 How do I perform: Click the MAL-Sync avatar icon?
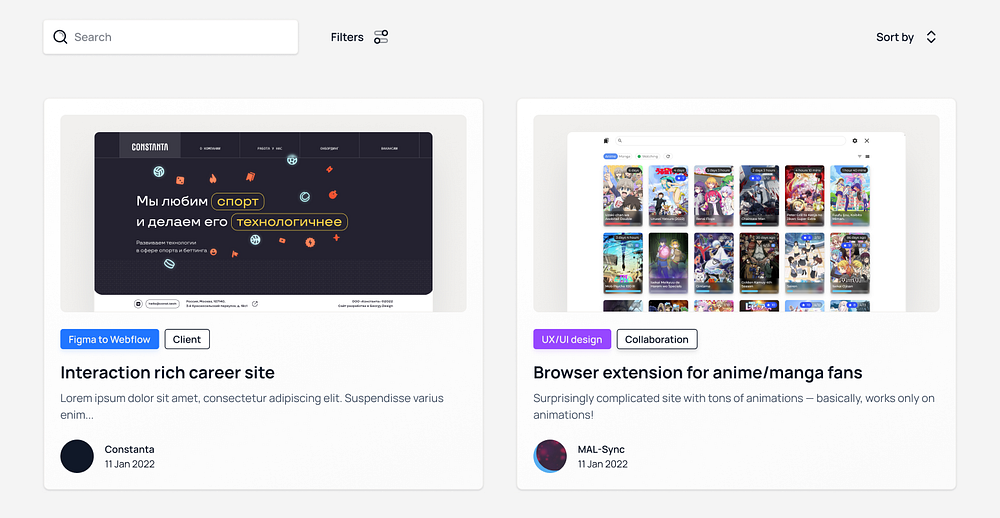(x=550, y=456)
